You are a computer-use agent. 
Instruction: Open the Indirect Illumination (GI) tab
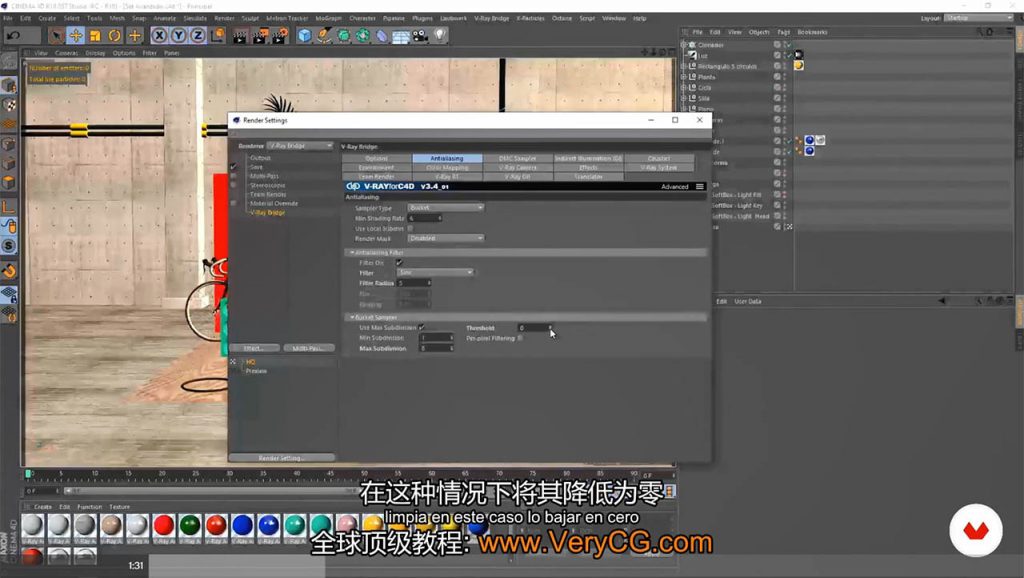(588, 158)
